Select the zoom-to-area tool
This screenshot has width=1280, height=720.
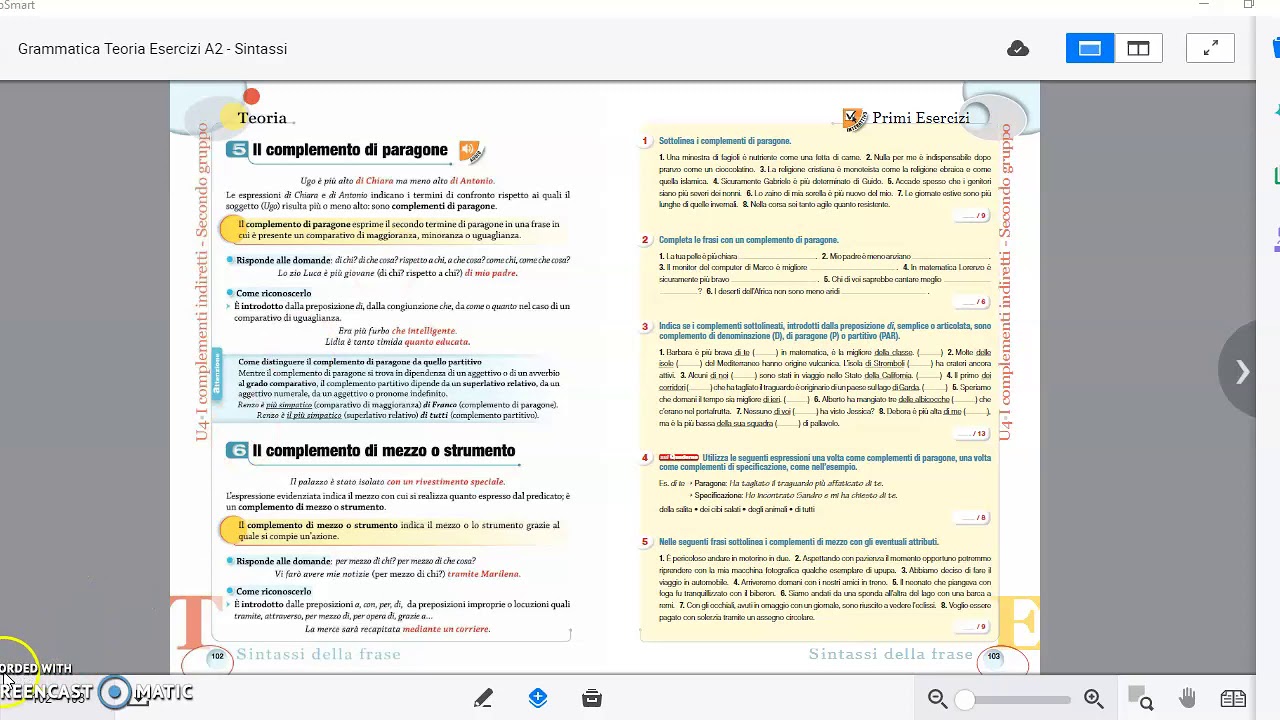coord(1140,698)
